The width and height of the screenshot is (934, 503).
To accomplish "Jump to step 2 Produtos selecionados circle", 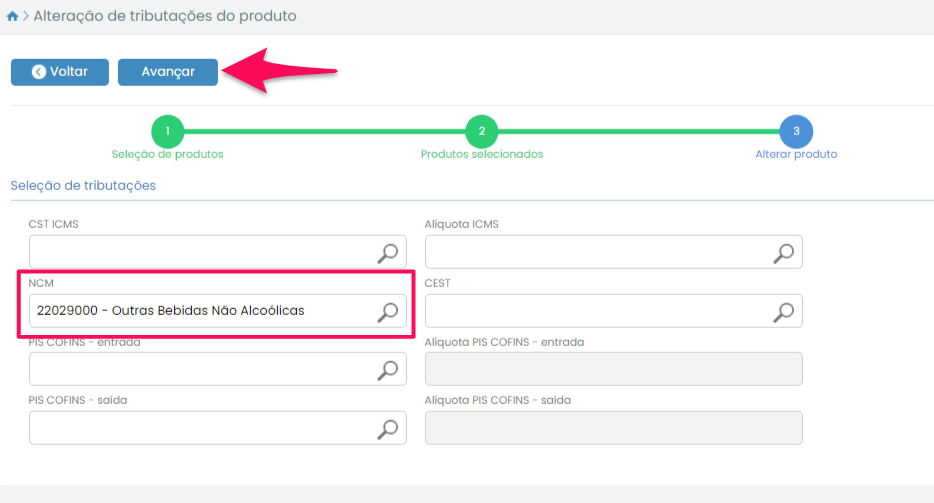I will (481, 131).
